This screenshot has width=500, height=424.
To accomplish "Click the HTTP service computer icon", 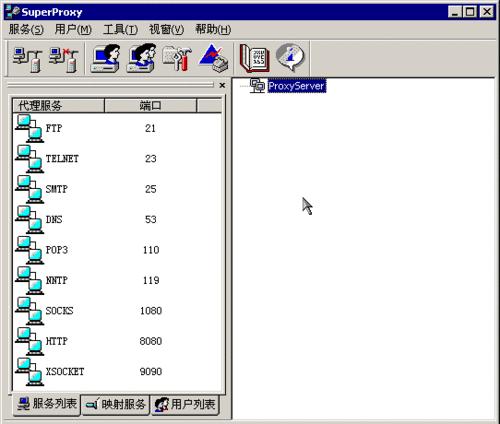I will 29,341.
